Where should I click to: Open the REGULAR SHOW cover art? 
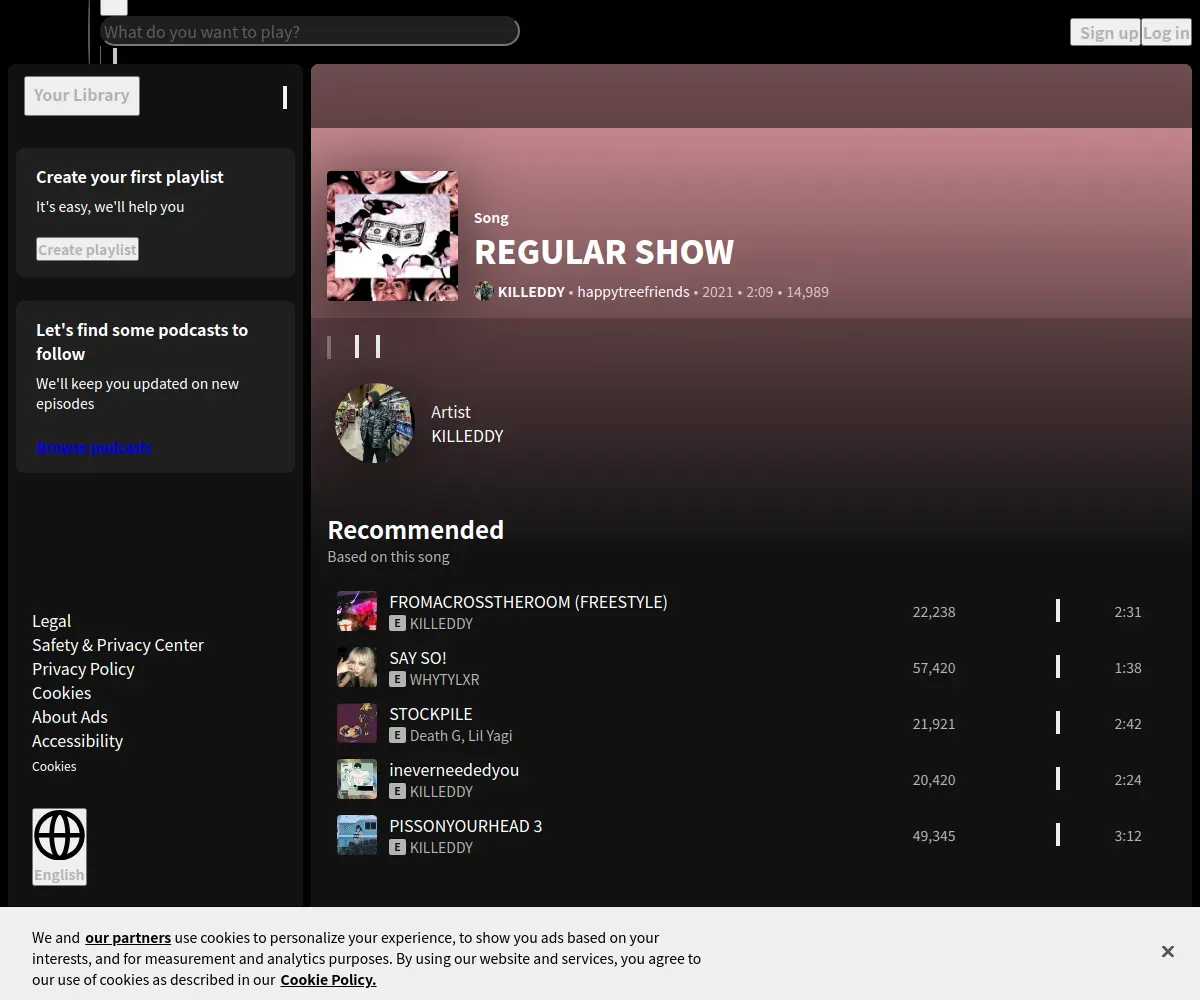coord(392,236)
